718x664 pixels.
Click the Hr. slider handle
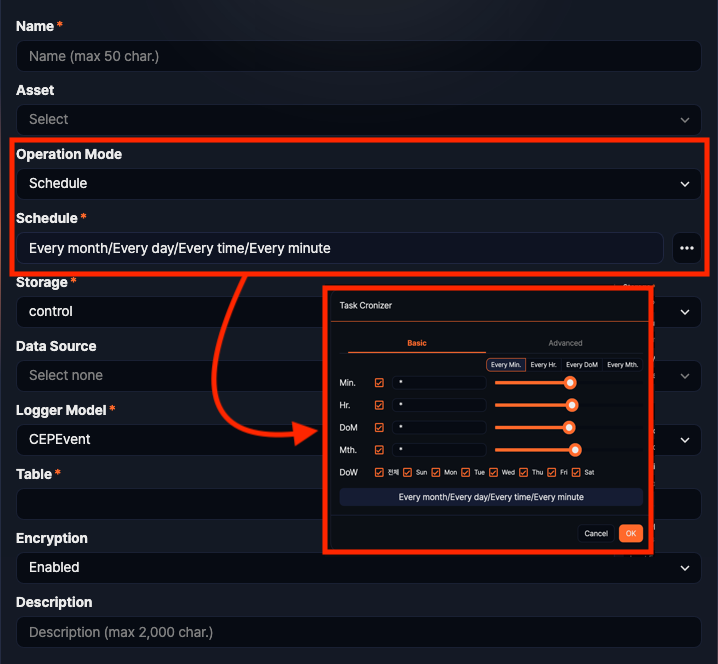point(572,405)
